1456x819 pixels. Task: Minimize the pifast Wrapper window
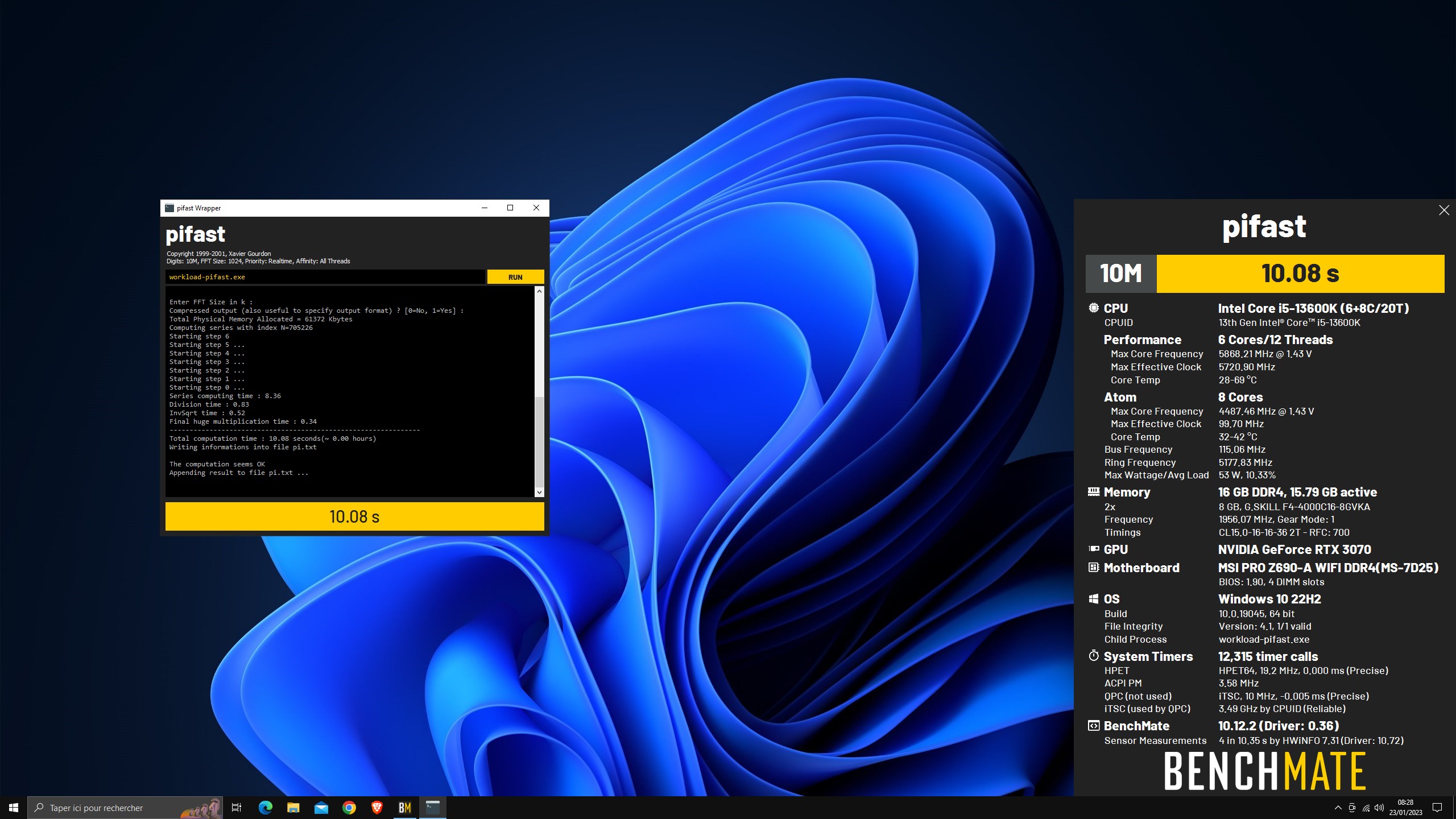pyautogui.click(x=485, y=208)
